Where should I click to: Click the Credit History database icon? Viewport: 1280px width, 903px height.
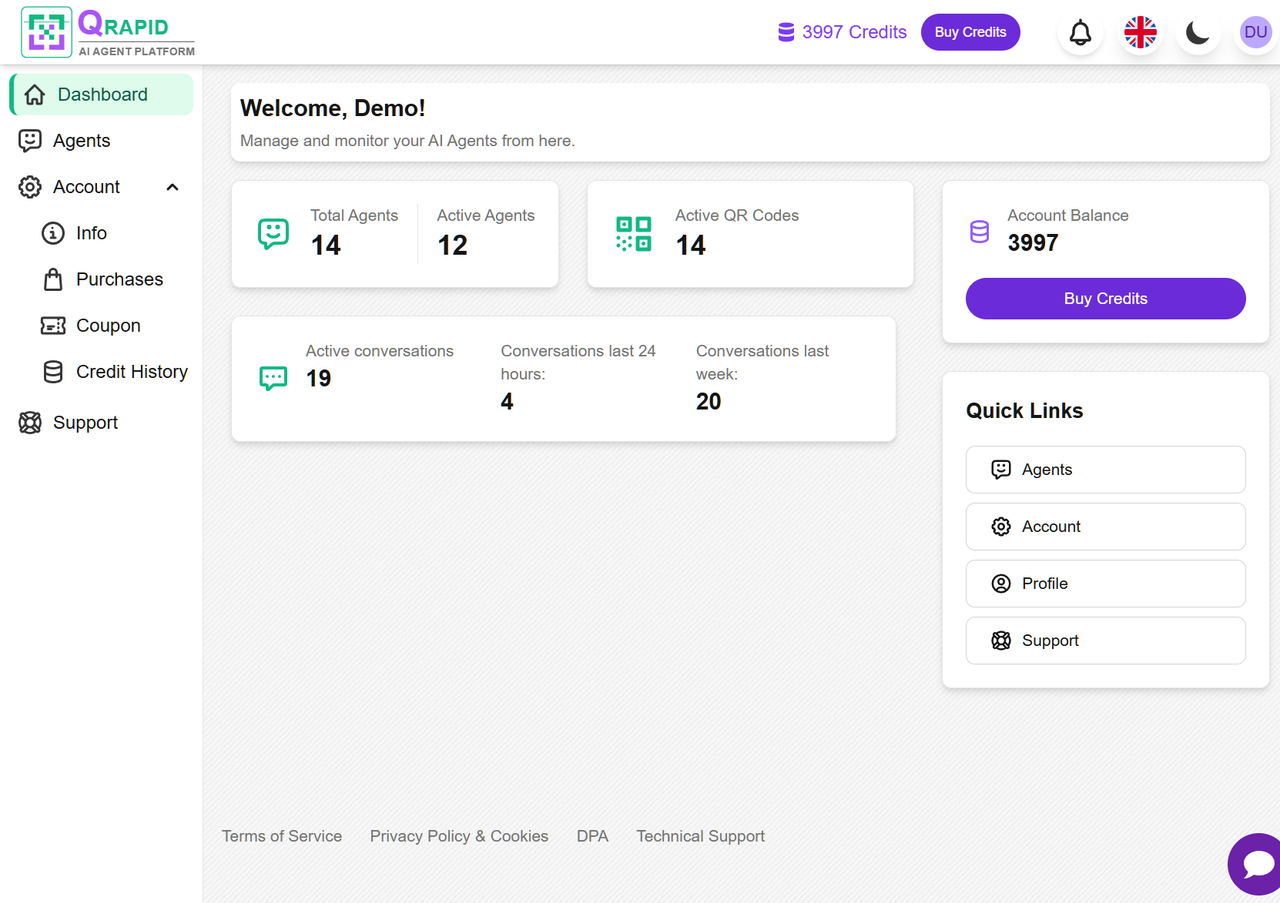tap(52, 371)
